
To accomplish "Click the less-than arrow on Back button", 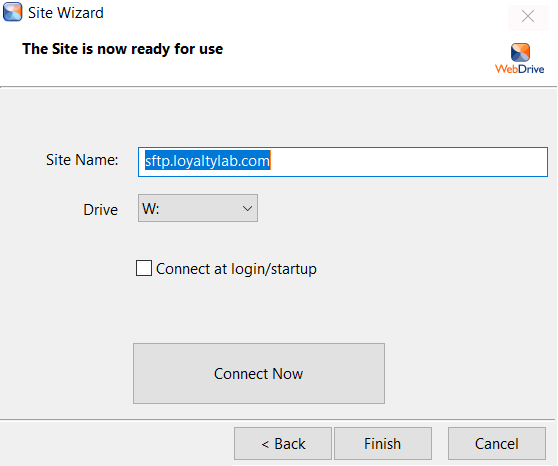I will click(265, 444).
